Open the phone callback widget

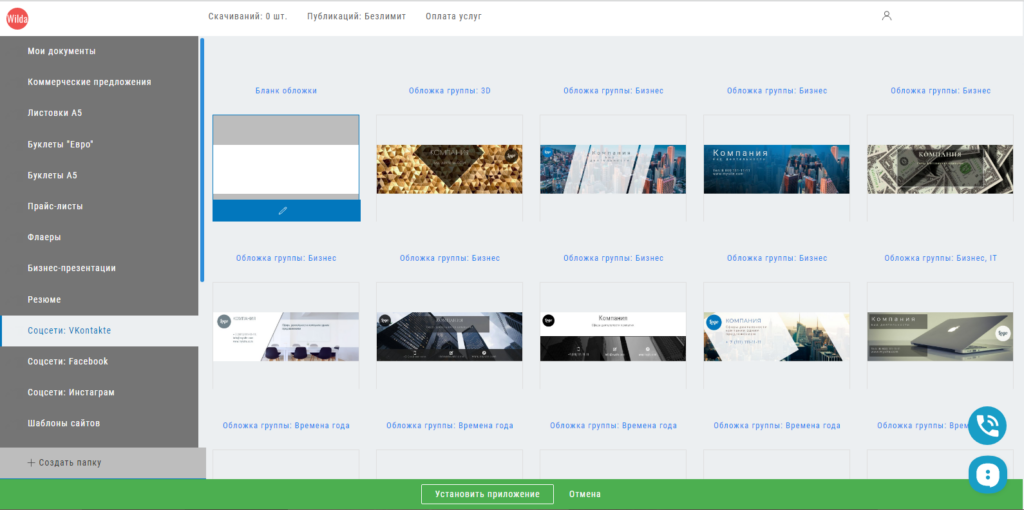pyautogui.click(x=987, y=426)
